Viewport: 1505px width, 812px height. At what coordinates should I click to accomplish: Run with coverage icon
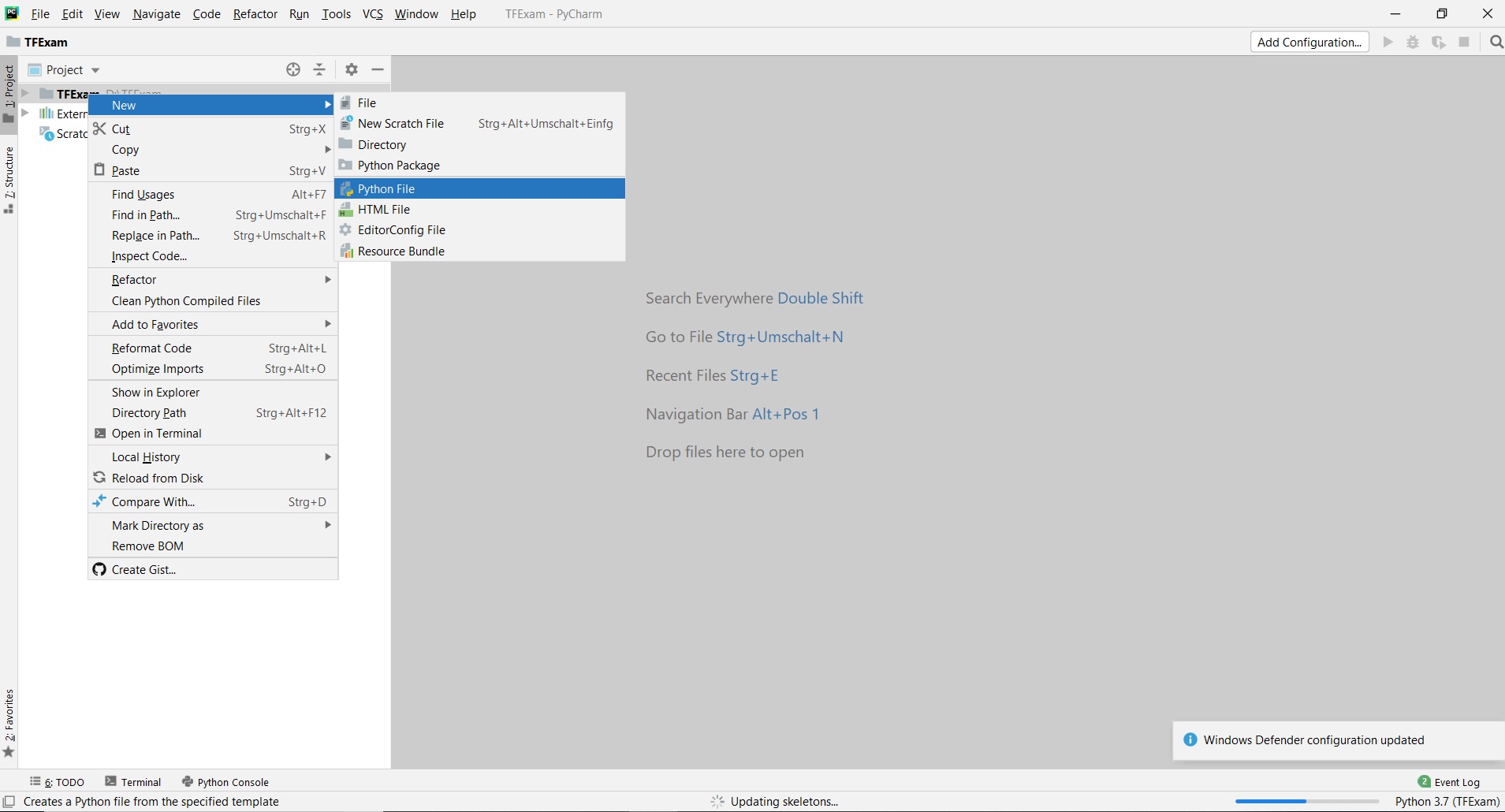1439,42
